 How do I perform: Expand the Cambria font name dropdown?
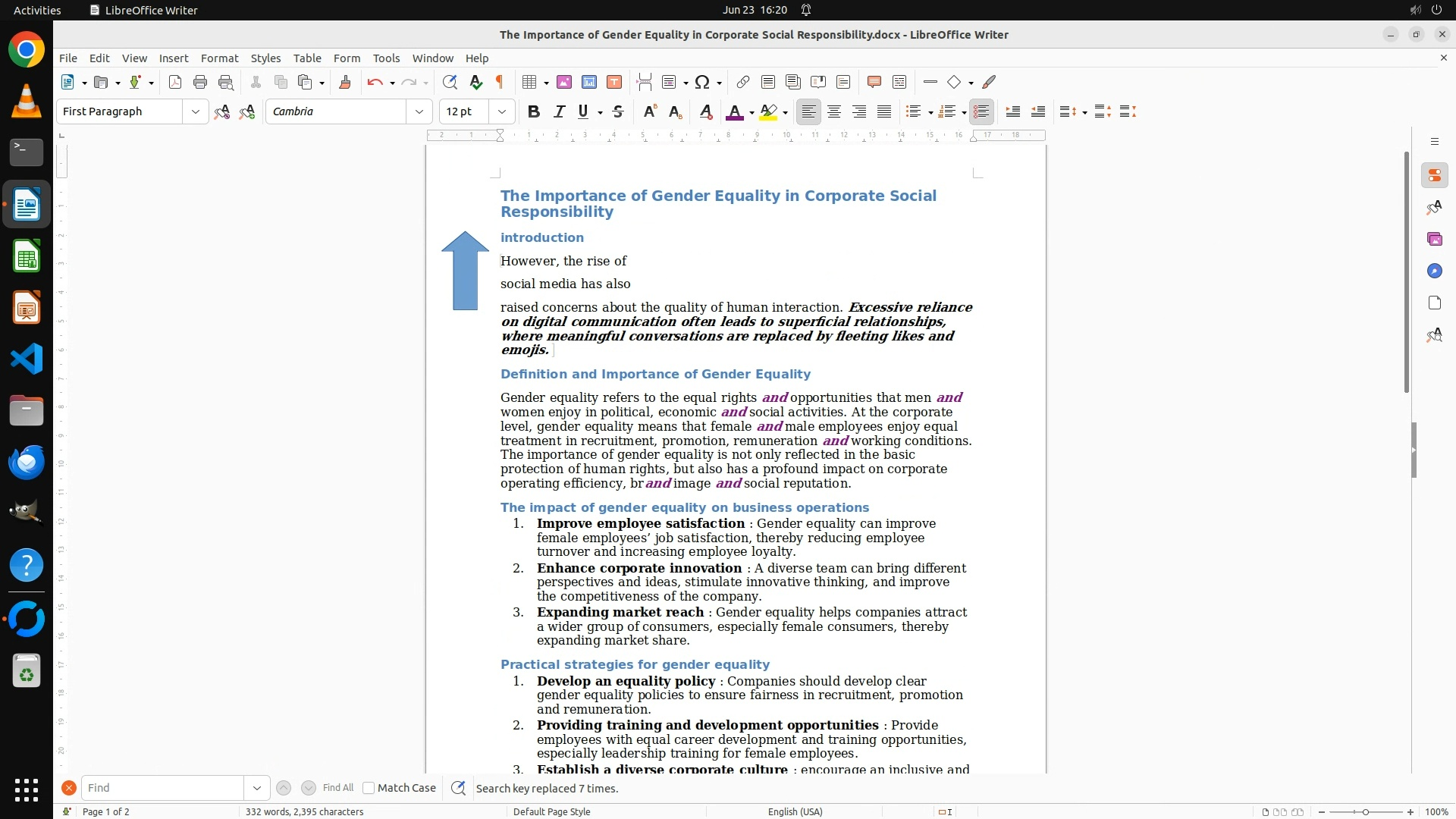pos(419,112)
